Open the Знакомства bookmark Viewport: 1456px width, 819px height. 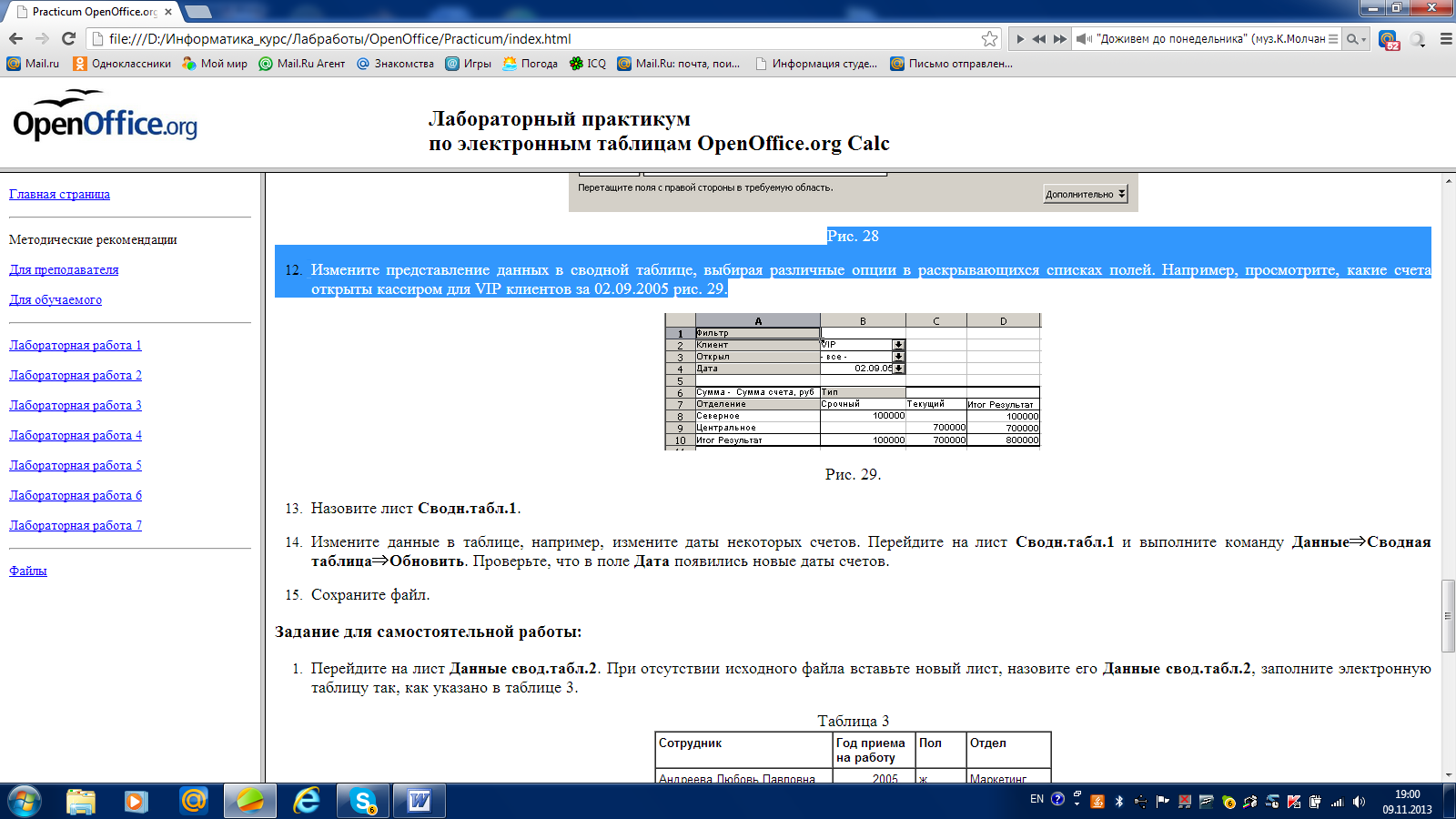pos(395,64)
